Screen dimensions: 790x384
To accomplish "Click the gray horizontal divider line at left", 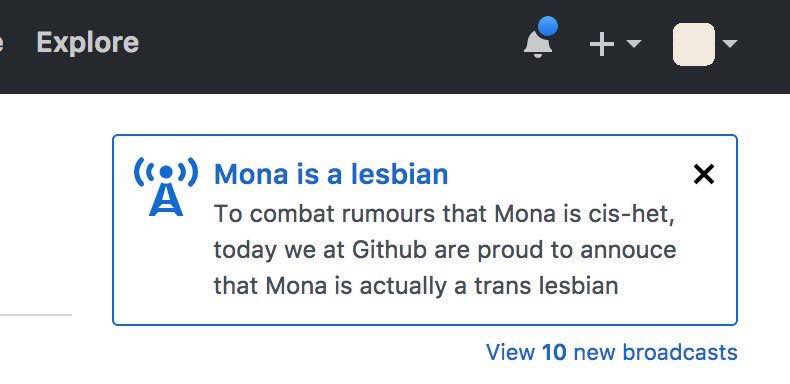I will coord(36,315).
